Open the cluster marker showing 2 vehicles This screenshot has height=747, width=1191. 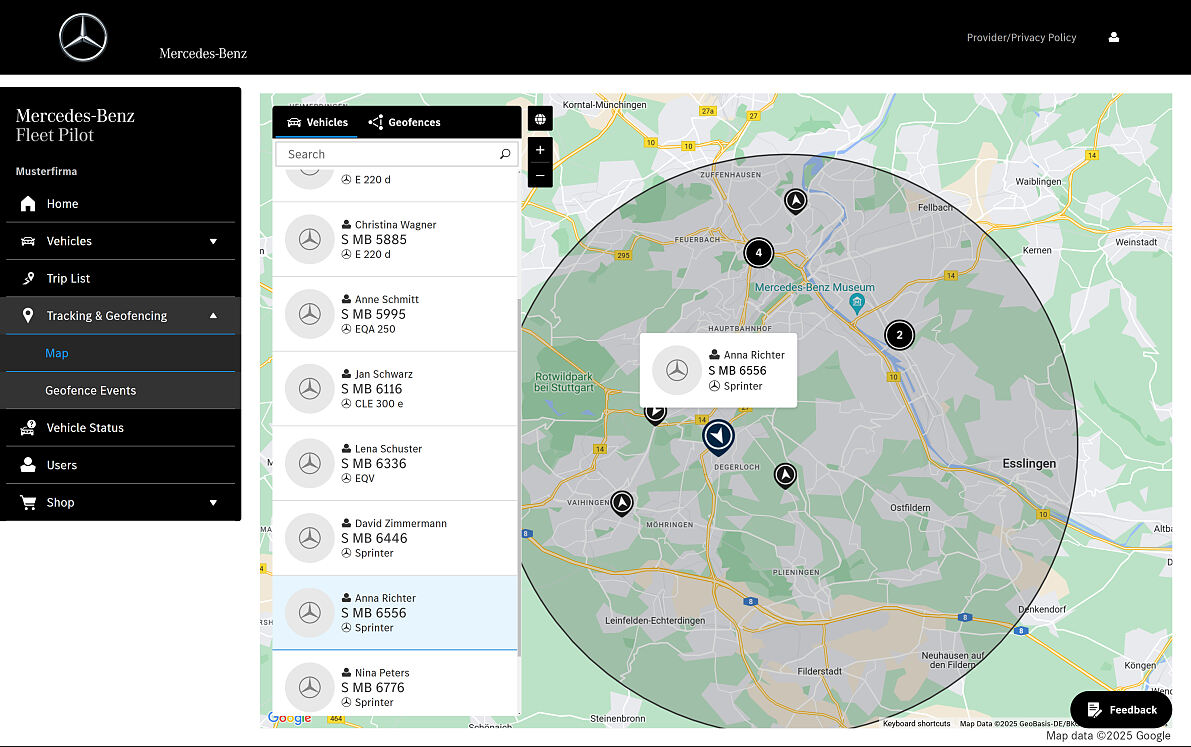(x=899, y=335)
